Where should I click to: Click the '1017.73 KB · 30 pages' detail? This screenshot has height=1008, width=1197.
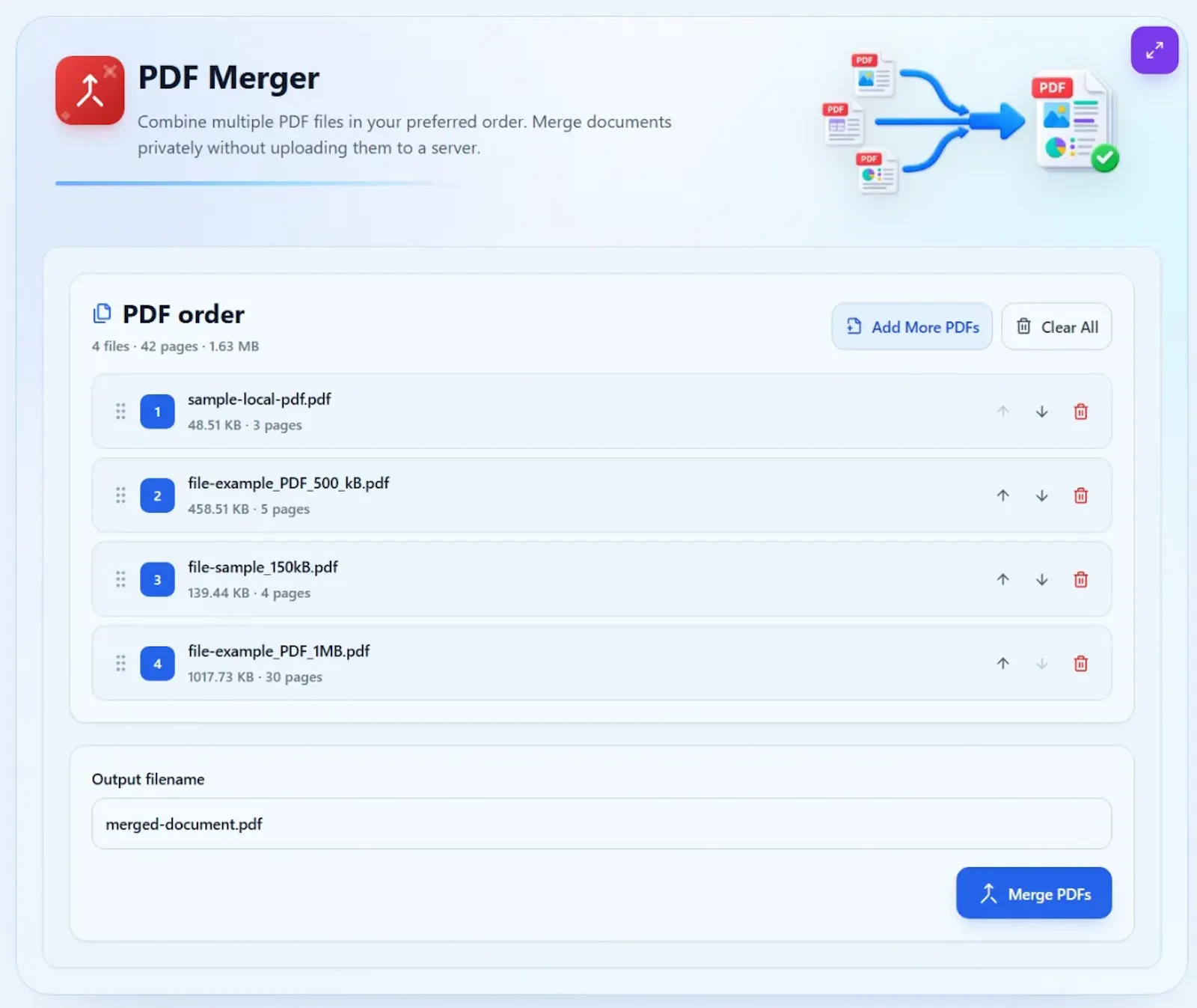[255, 676]
